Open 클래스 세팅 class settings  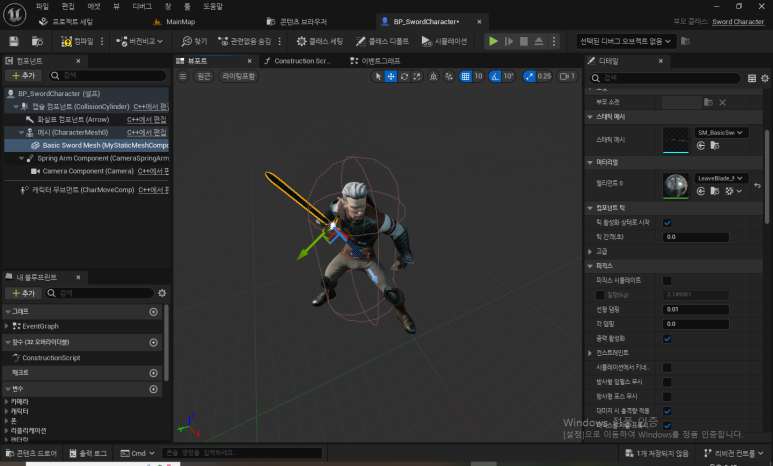click(319, 41)
